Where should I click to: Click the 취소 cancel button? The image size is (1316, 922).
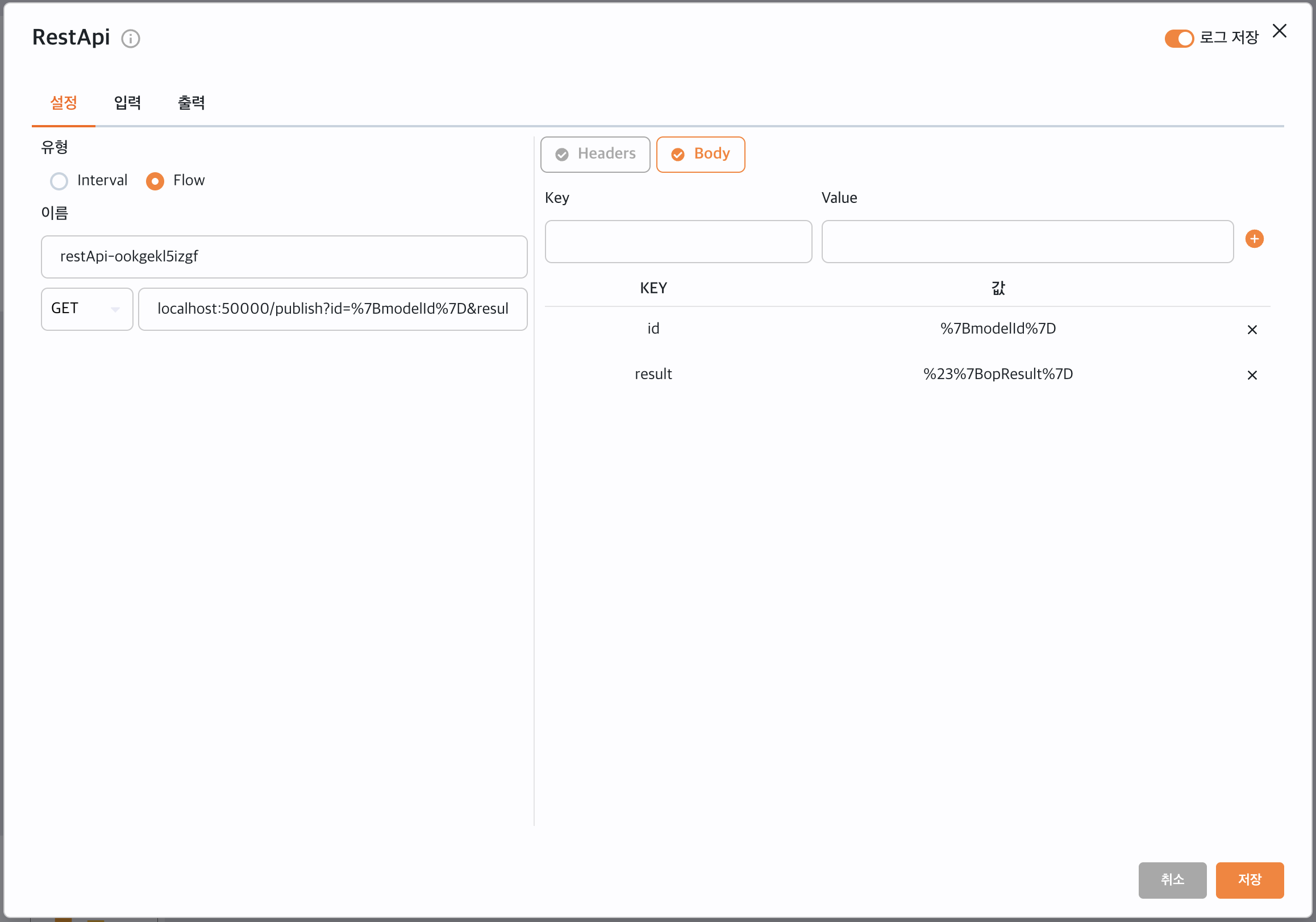pyautogui.click(x=1172, y=879)
